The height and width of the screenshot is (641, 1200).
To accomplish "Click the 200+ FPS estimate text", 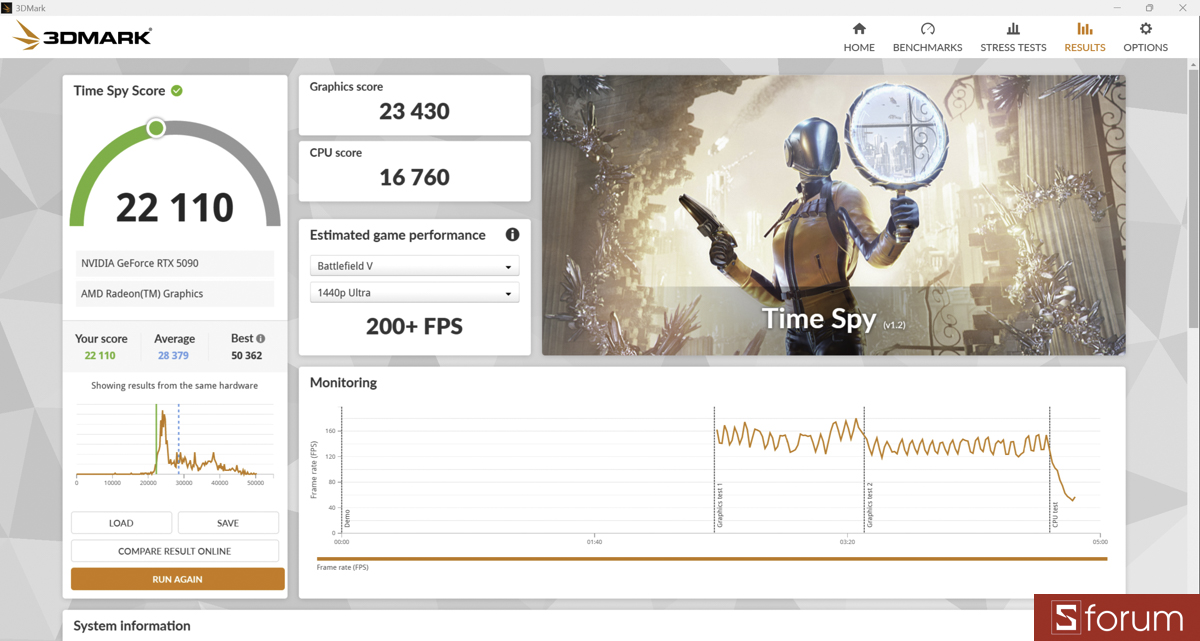I will coord(414,327).
